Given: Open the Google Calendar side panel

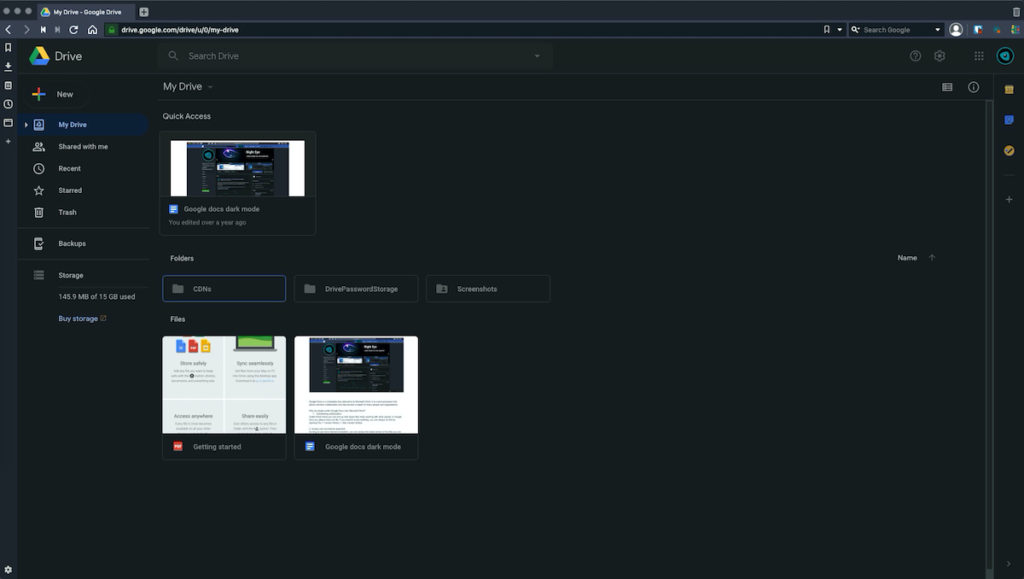Looking at the screenshot, I should pyautogui.click(x=1008, y=90).
